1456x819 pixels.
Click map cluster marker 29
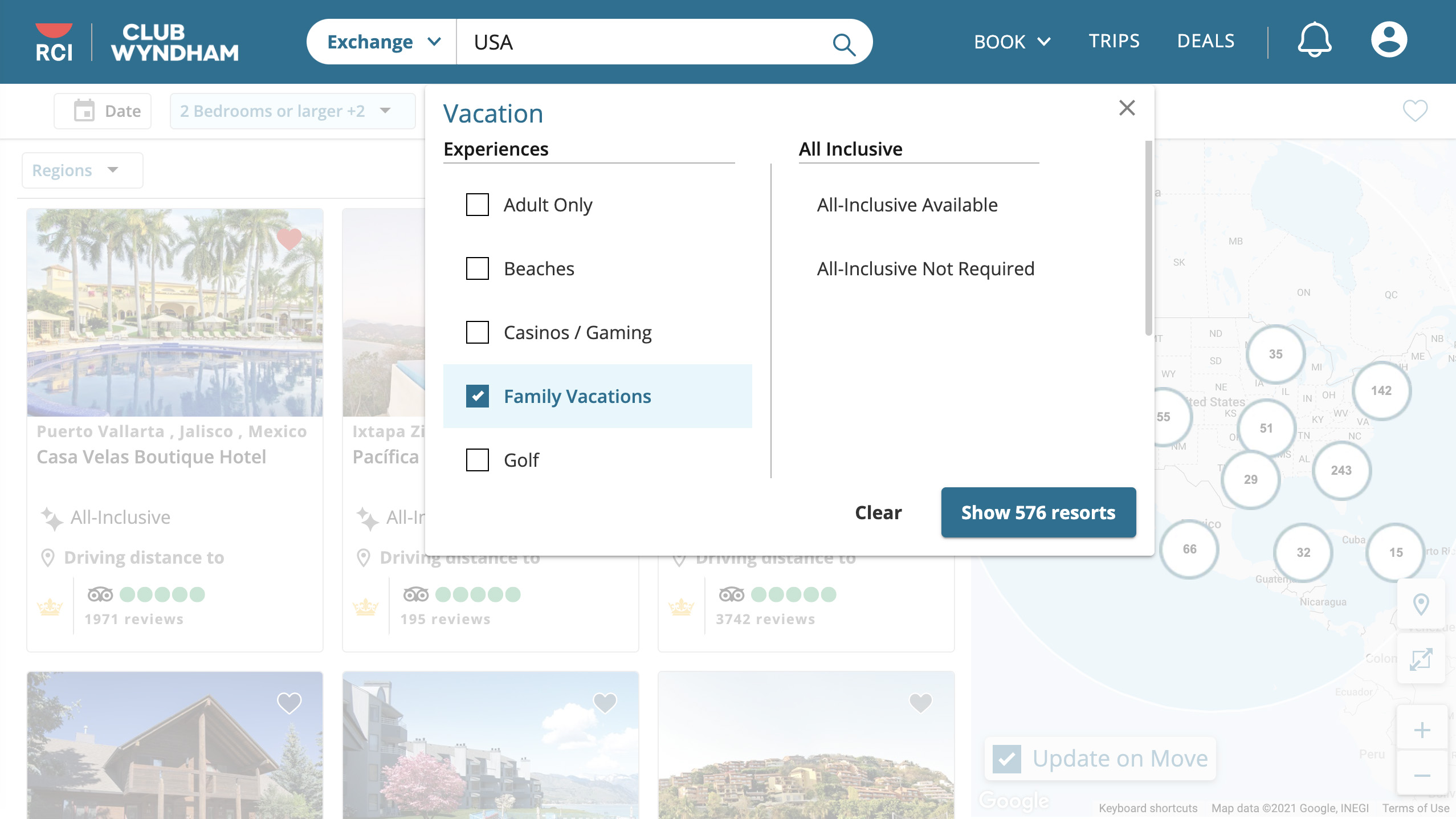point(1251,479)
